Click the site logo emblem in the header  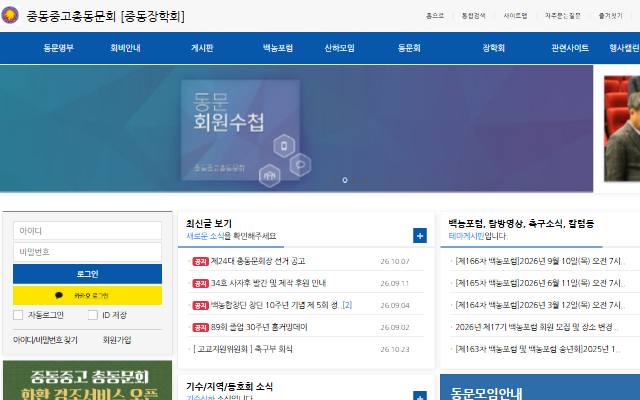[10, 16]
